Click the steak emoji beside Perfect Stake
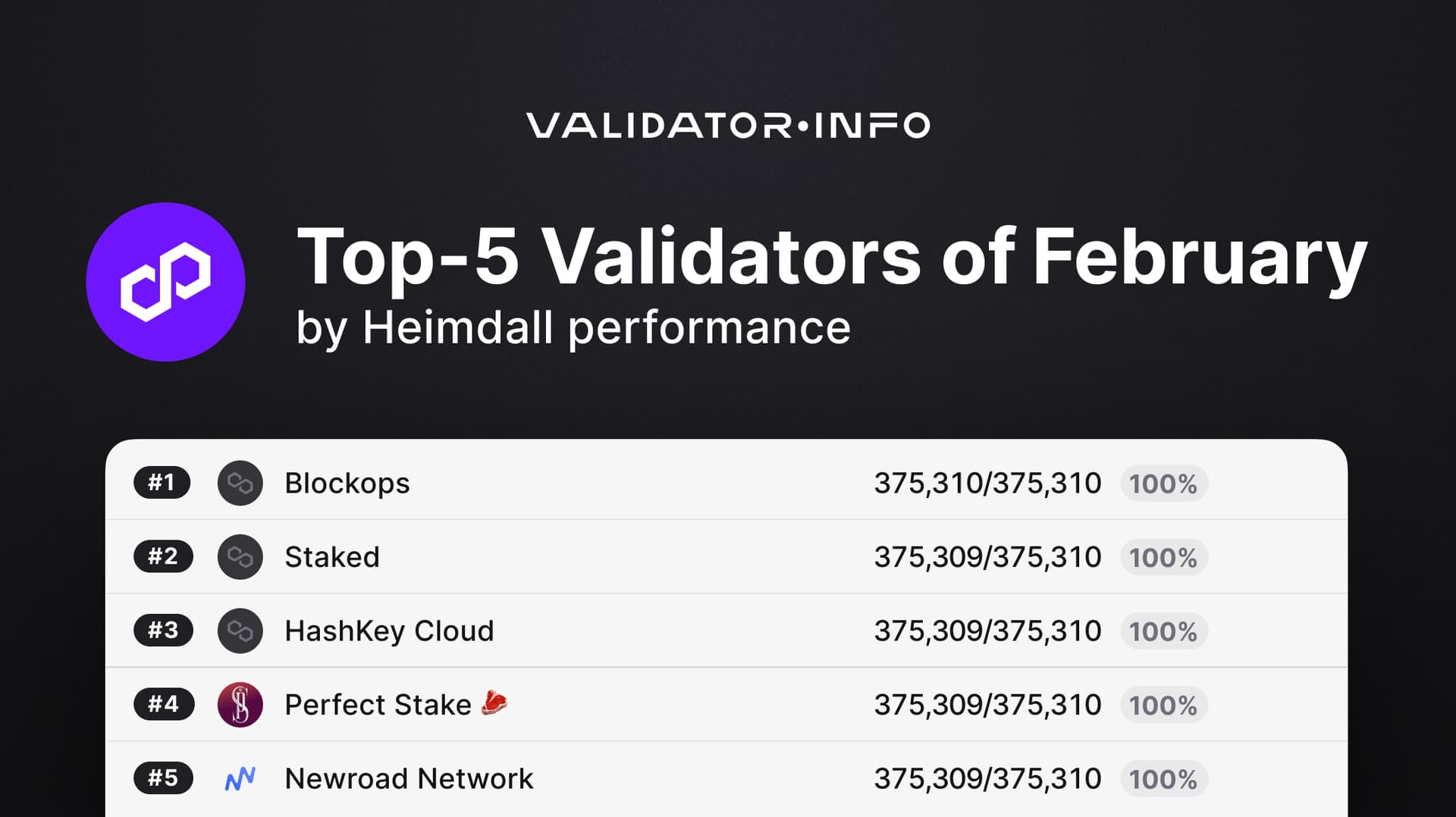 point(494,703)
